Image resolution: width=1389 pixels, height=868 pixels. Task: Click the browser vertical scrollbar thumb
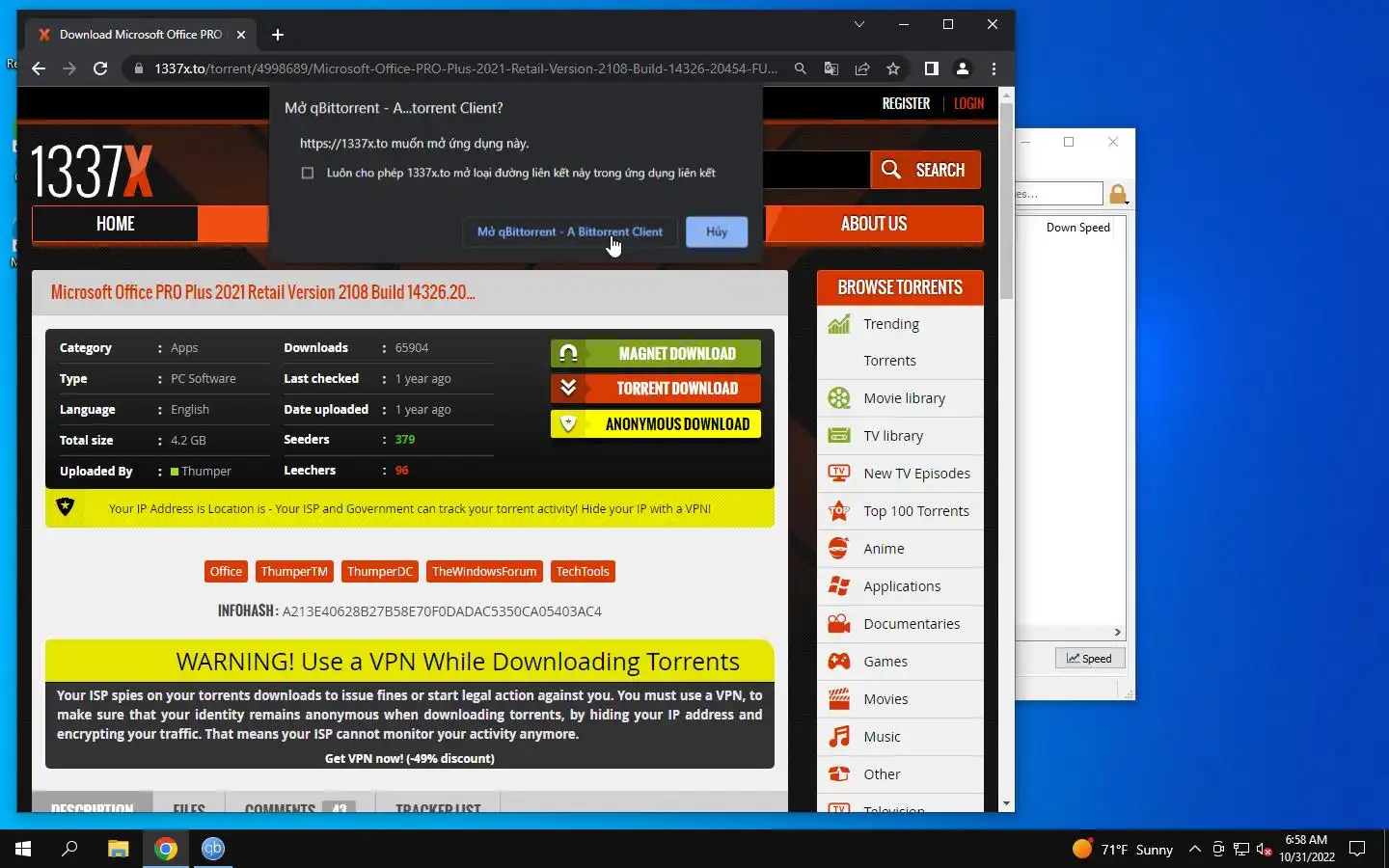tap(1006, 201)
